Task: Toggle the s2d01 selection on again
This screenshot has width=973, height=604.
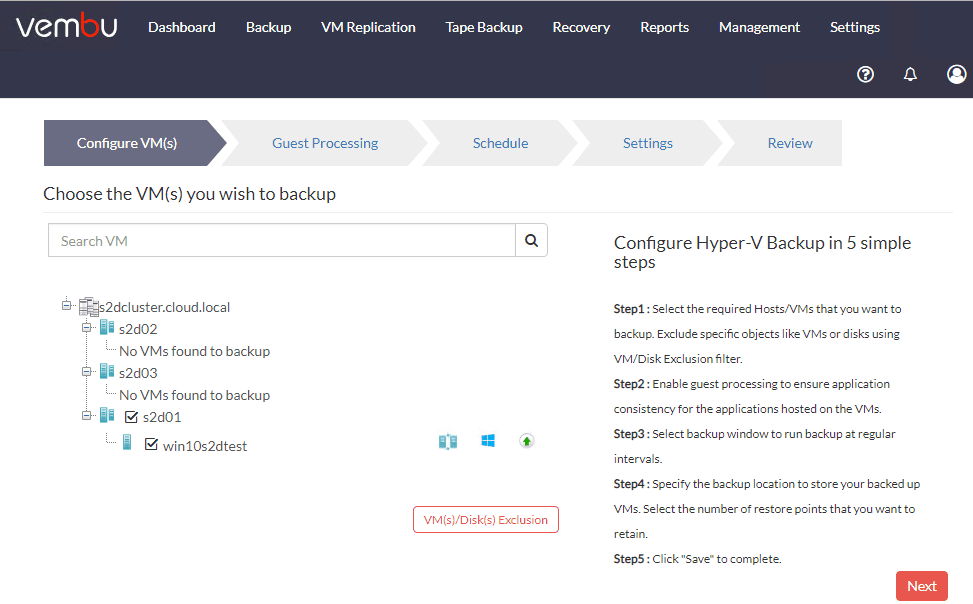Action: (x=129, y=416)
